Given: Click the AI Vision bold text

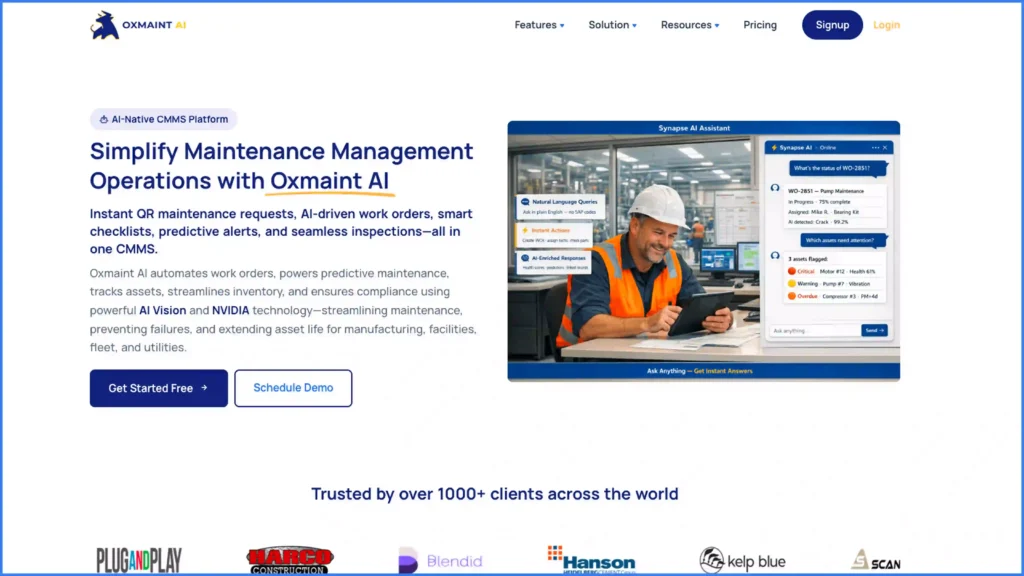Looking at the screenshot, I should coord(163,310).
